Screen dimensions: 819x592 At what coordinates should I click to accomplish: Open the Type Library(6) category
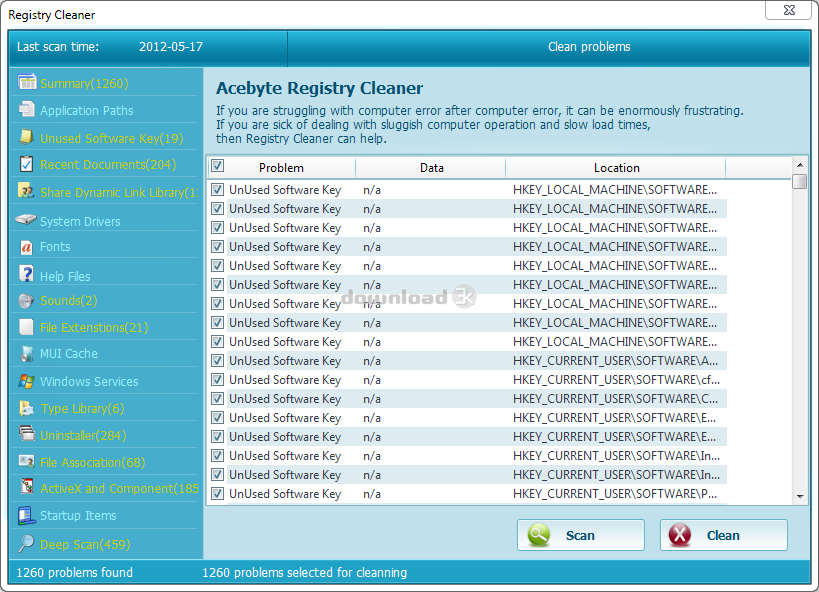tap(82, 409)
